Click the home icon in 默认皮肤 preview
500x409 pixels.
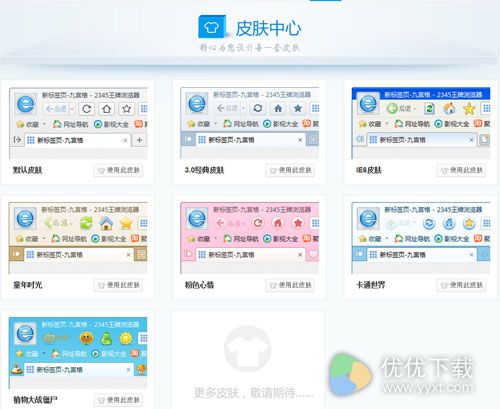[x=106, y=109]
